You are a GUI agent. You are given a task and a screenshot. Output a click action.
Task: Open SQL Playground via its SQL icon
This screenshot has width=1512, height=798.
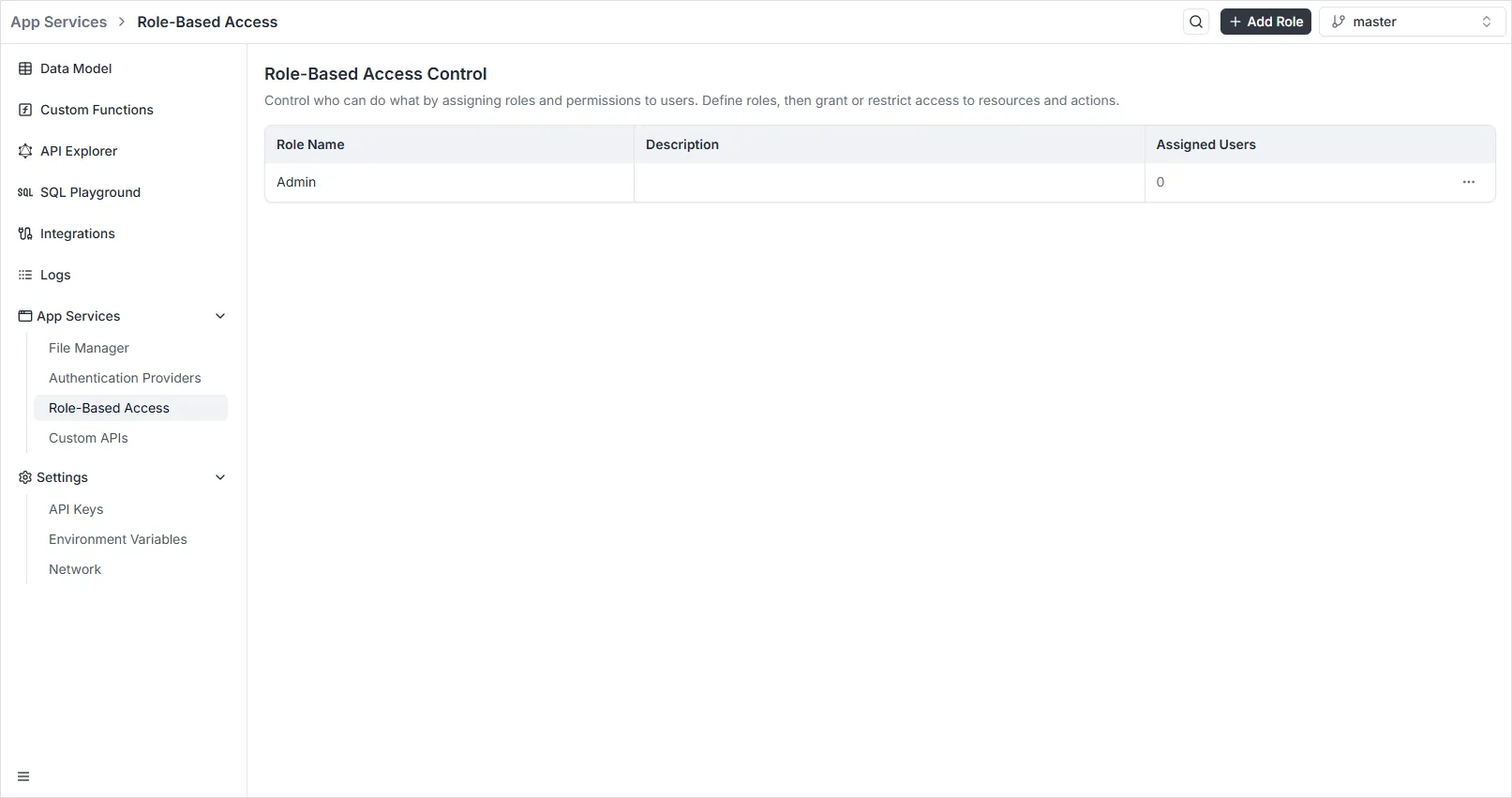(x=25, y=192)
